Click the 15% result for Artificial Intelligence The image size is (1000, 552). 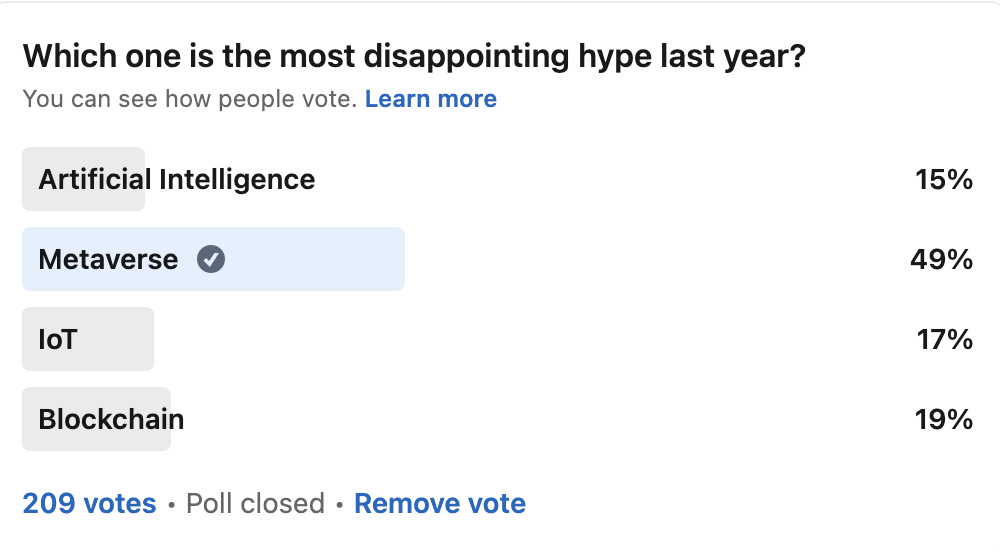pyautogui.click(x=943, y=180)
